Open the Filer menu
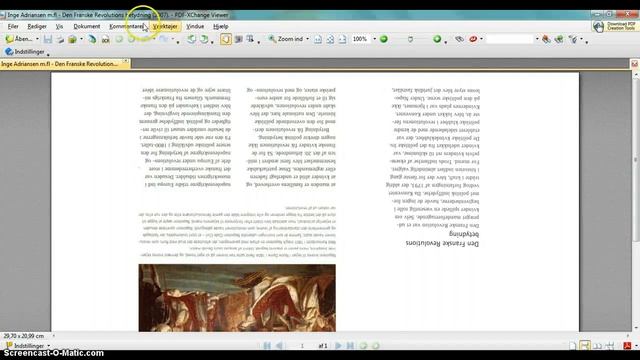The height and width of the screenshot is (360, 640). [13, 26]
